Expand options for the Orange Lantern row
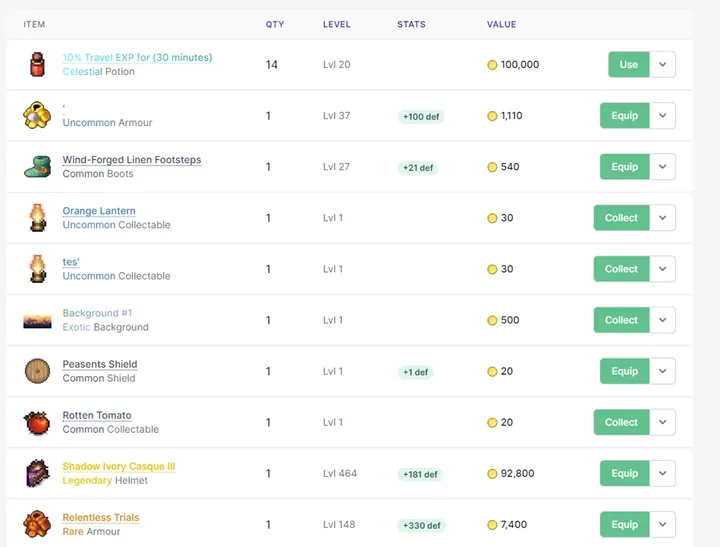 coord(662,218)
